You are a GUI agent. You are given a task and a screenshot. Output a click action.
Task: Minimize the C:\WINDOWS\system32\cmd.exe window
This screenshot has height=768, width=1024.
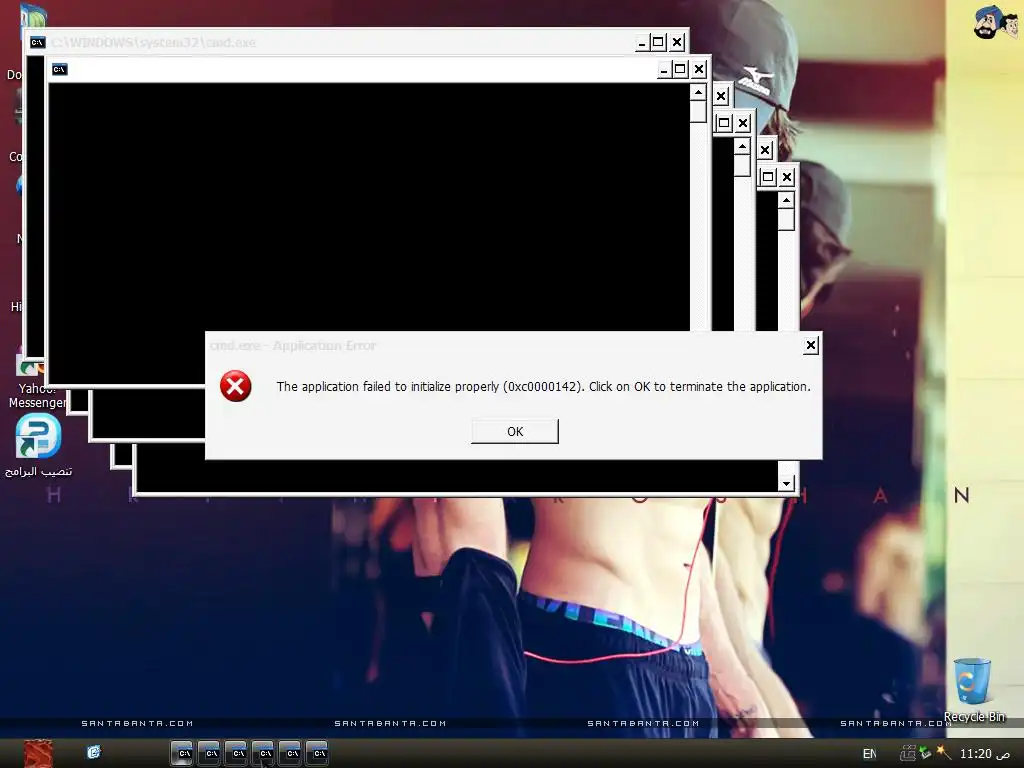642,42
